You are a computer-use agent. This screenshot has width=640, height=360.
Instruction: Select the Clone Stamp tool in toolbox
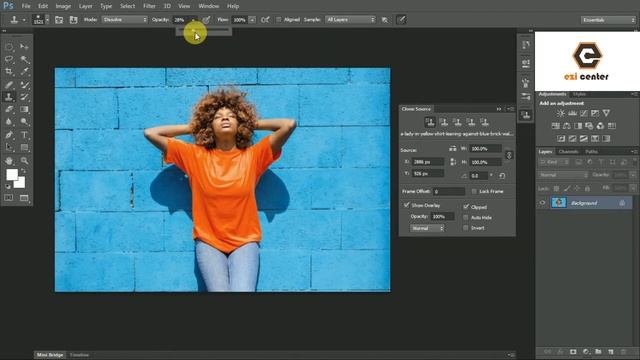[9, 97]
